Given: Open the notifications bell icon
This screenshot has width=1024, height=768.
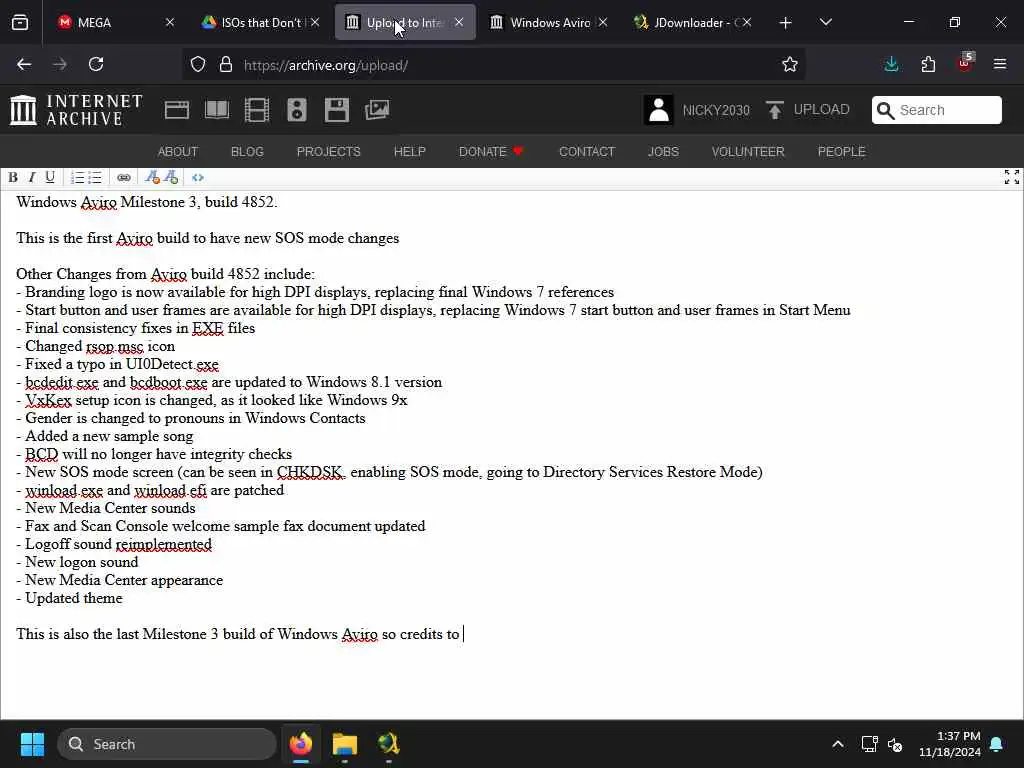Looking at the screenshot, I should point(997,744).
